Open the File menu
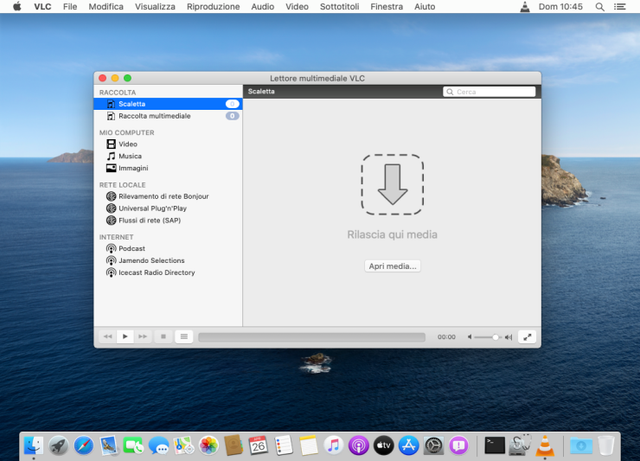 (70, 7)
